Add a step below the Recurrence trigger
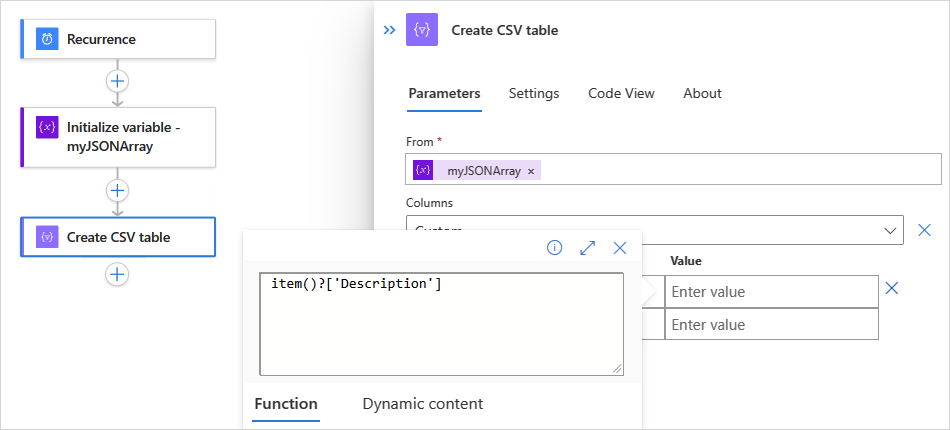Screen dimensions: 950x430 tap(118, 81)
